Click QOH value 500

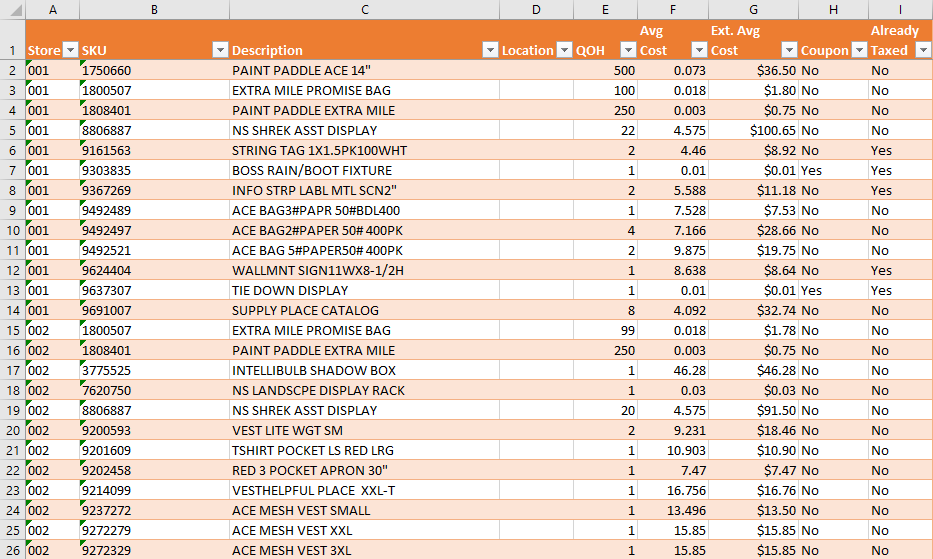(x=605, y=70)
